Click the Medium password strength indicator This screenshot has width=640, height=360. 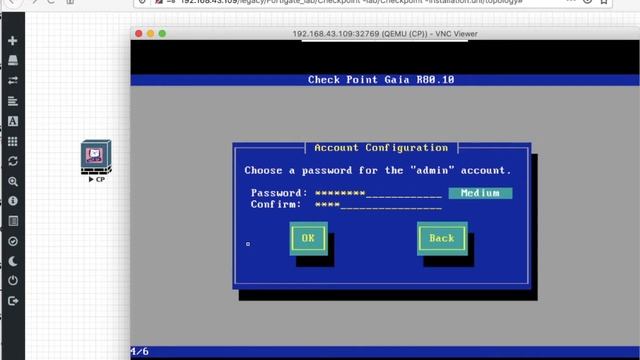coord(480,193)
